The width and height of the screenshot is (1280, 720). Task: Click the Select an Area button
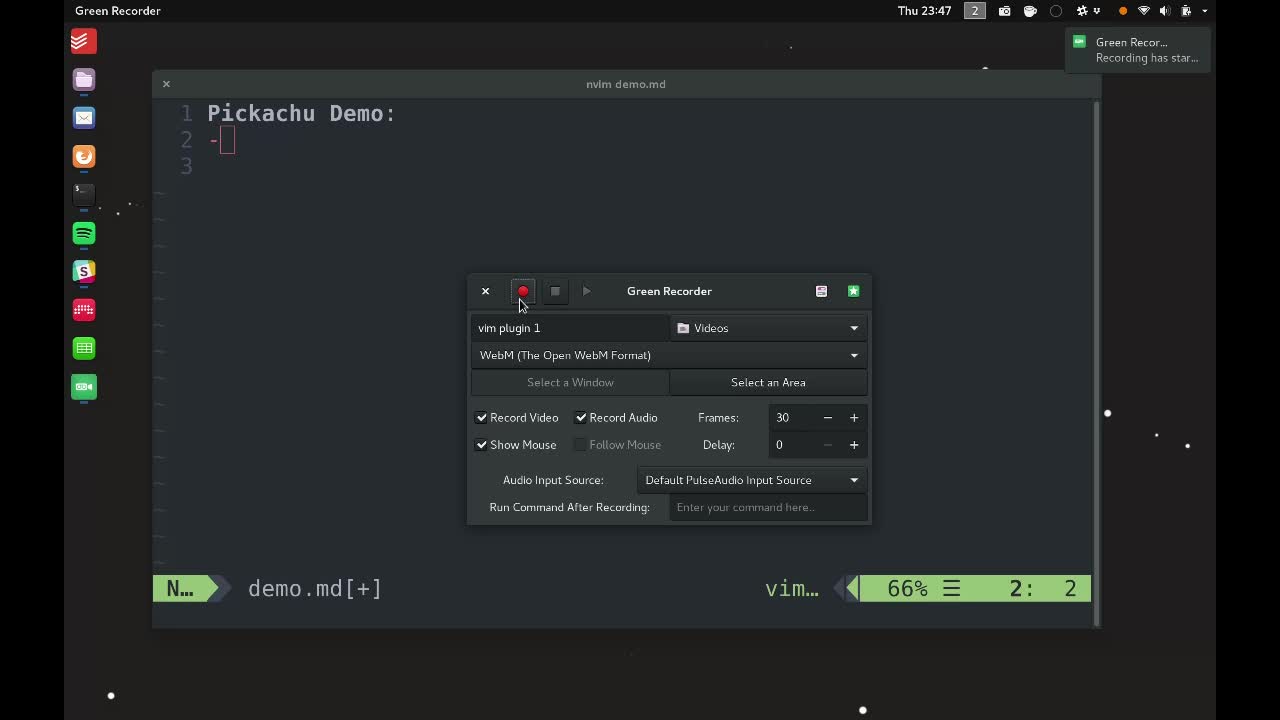[768, 382]
